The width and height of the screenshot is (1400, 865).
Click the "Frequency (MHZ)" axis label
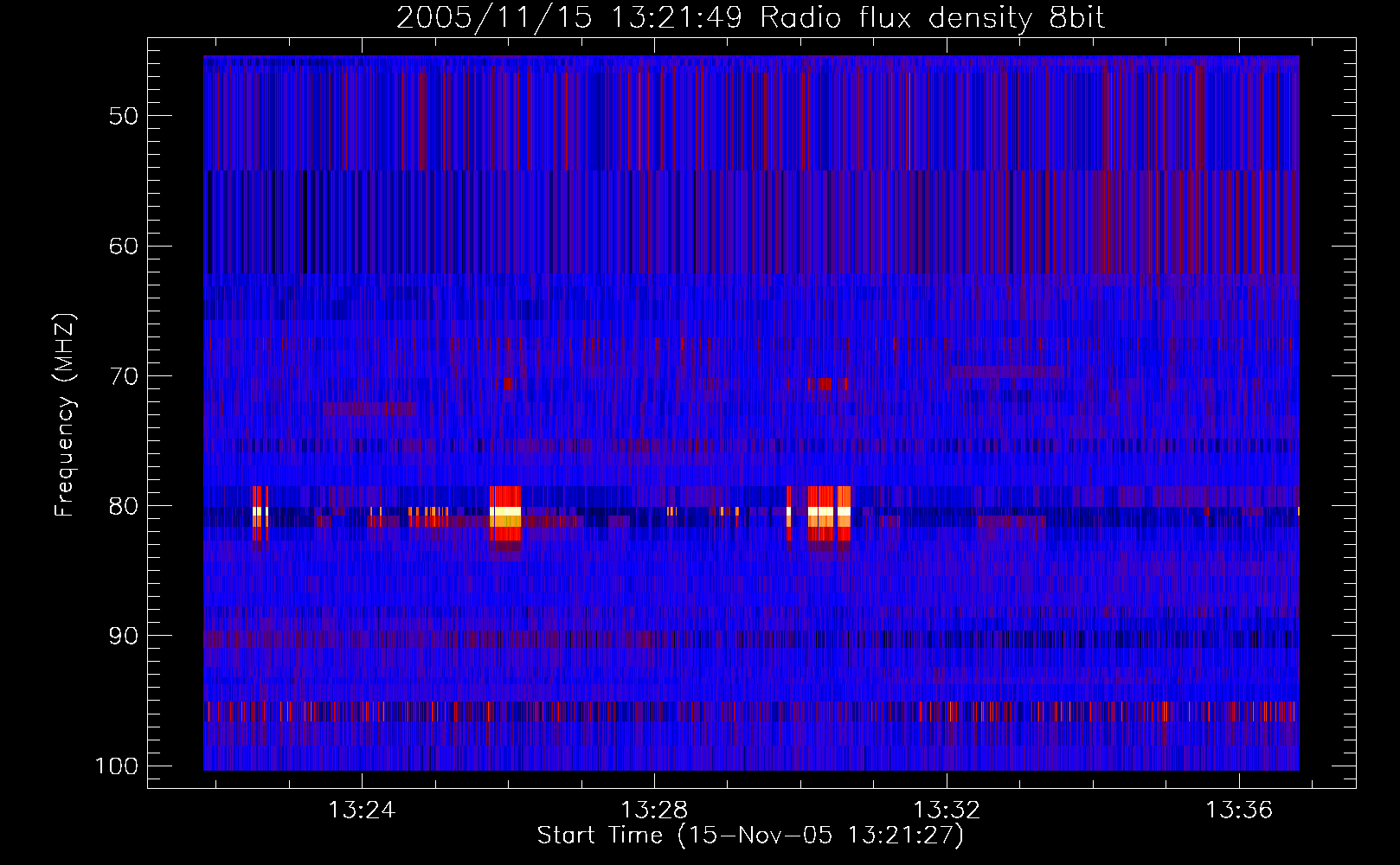point(65,415)
